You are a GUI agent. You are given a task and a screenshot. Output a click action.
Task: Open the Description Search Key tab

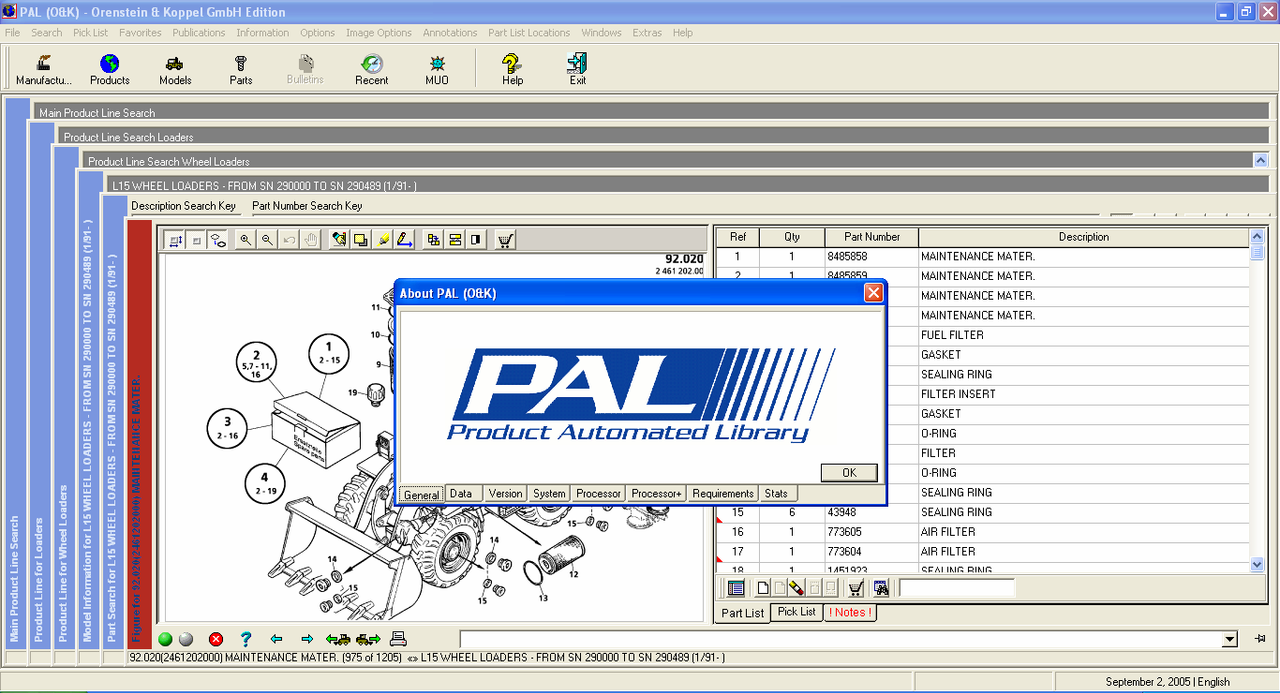click(x=184, y=206)
